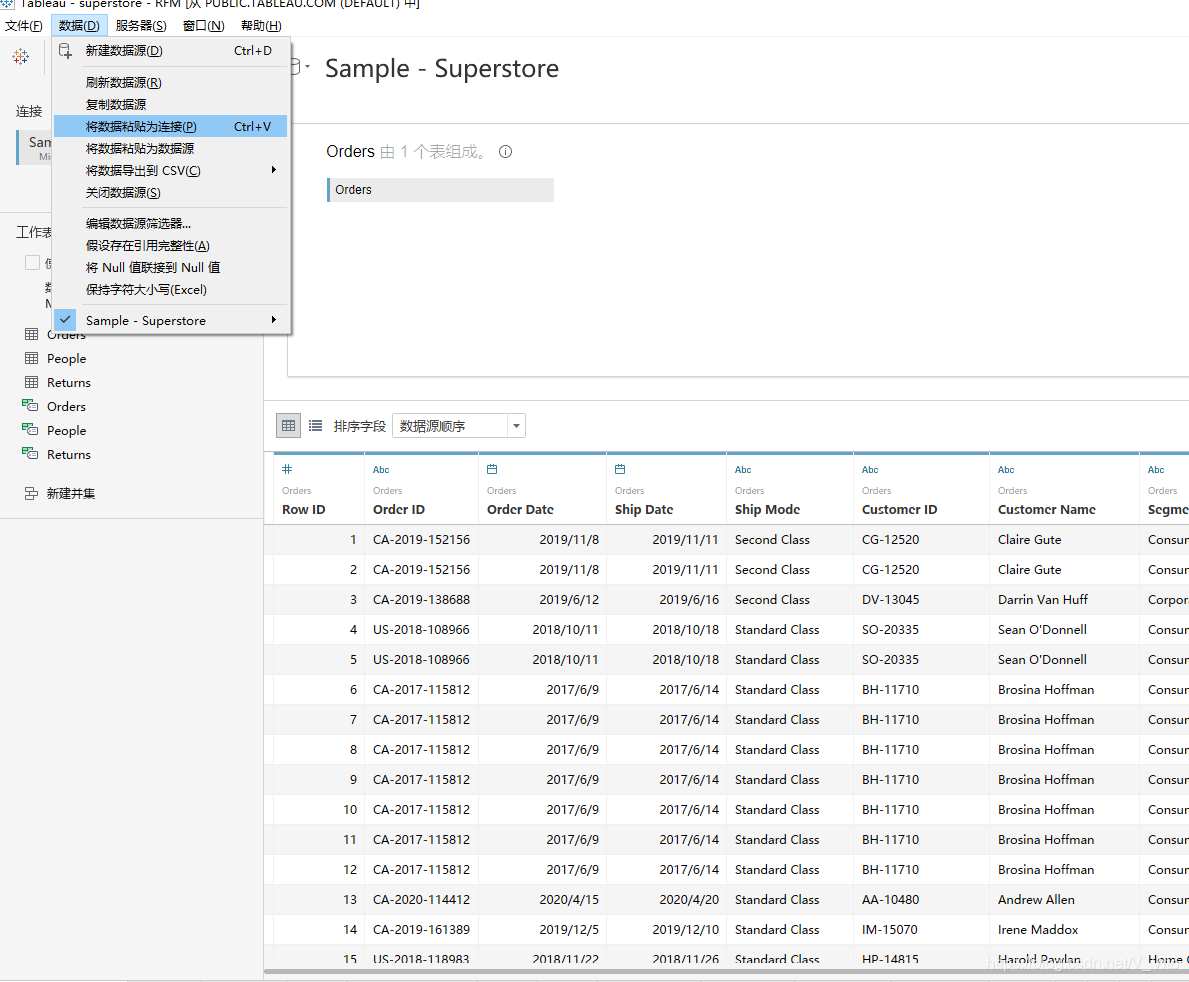
Task: Choose 编辑数据源筛选器 menu entry
Action: tap(171, 224)
